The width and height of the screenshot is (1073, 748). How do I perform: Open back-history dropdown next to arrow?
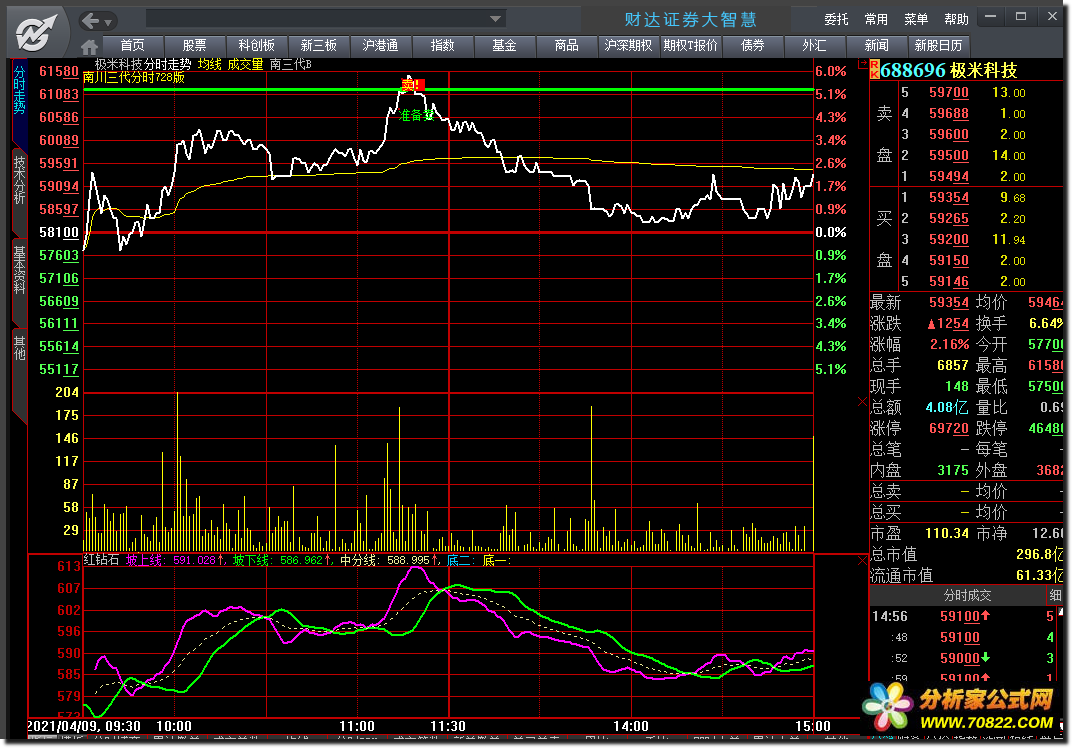108,23
